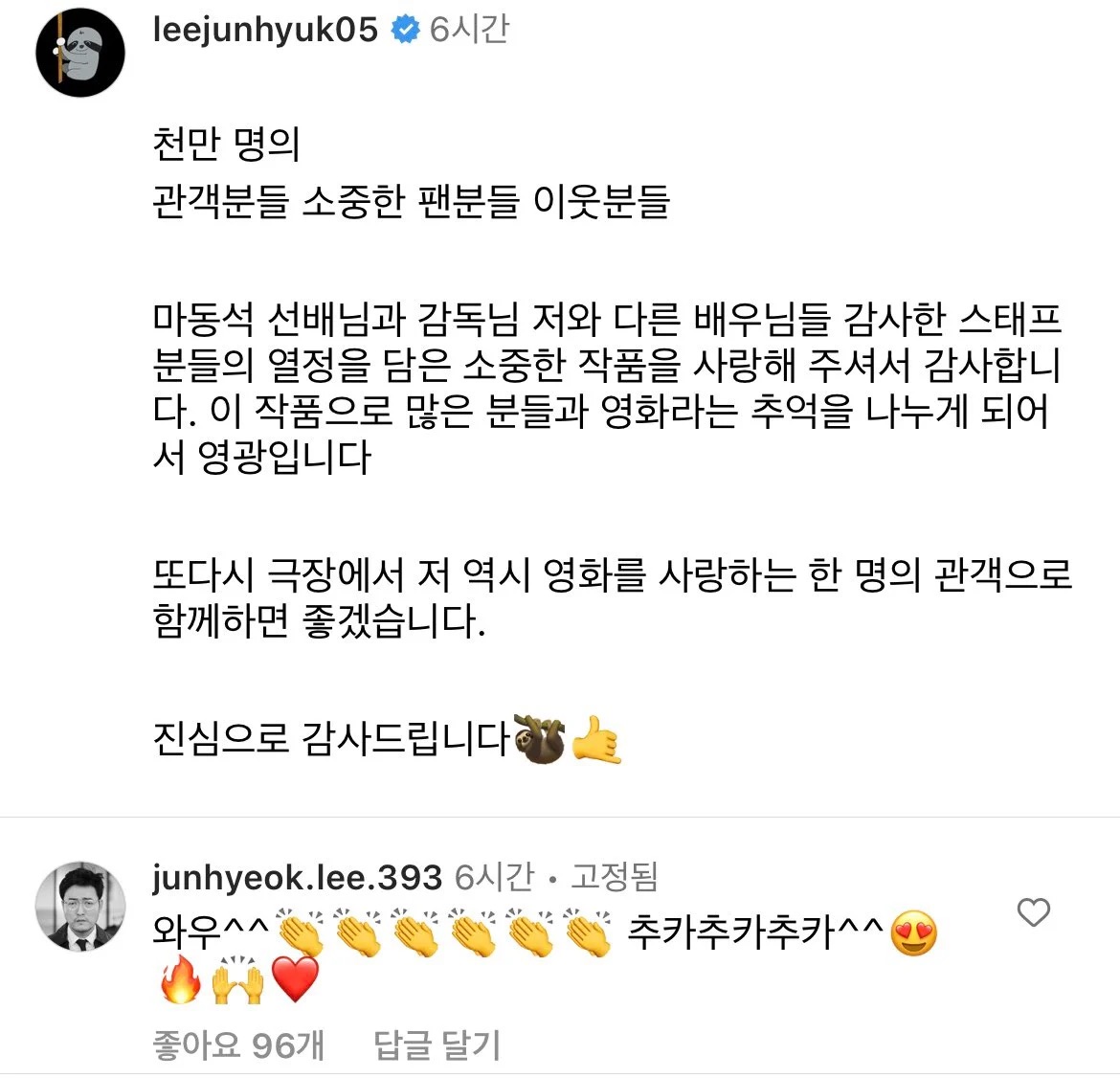
Task: Open the leejunhyuk05 username link
Action: tap(265, 31)
